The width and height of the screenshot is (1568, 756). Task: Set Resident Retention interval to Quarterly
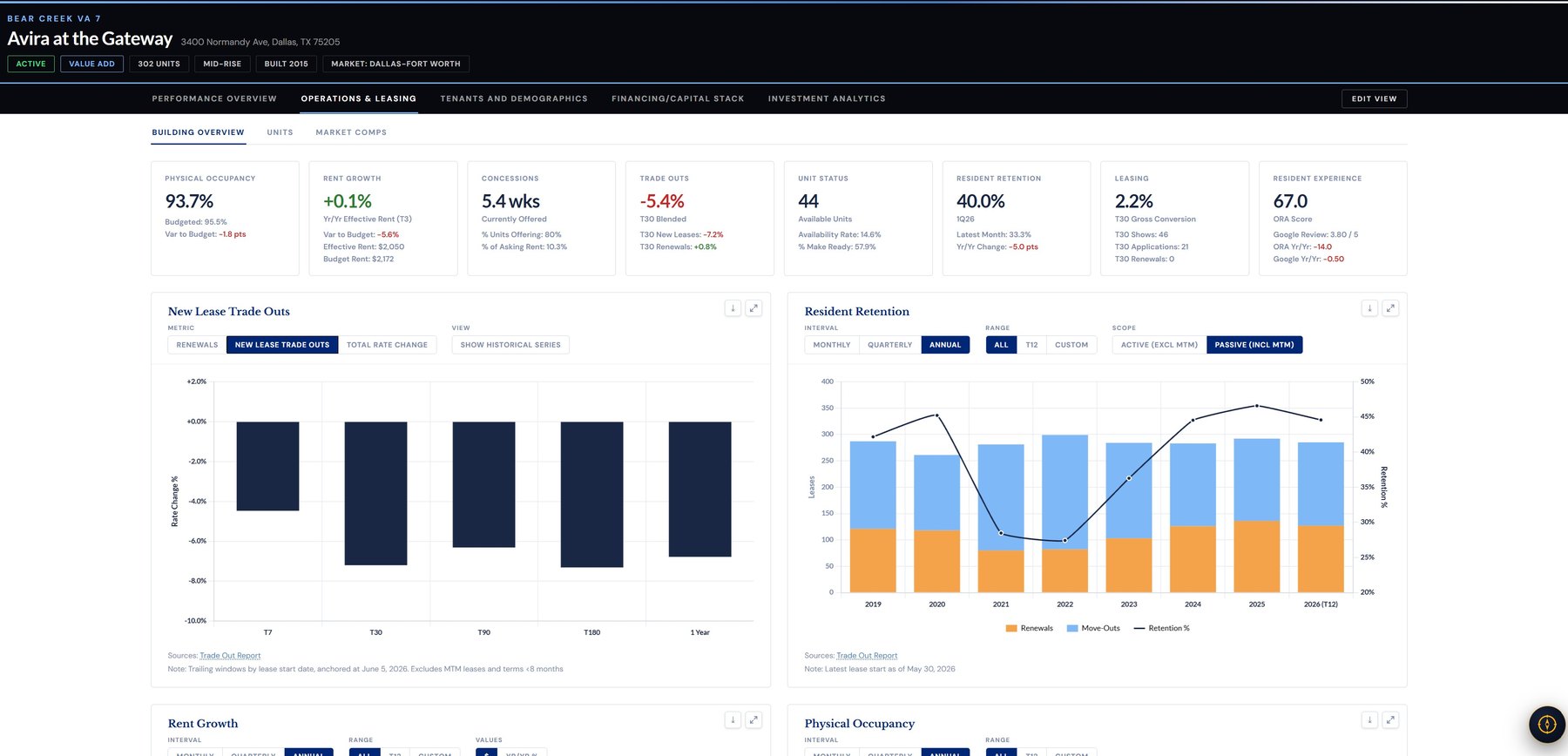click(889, 345)
